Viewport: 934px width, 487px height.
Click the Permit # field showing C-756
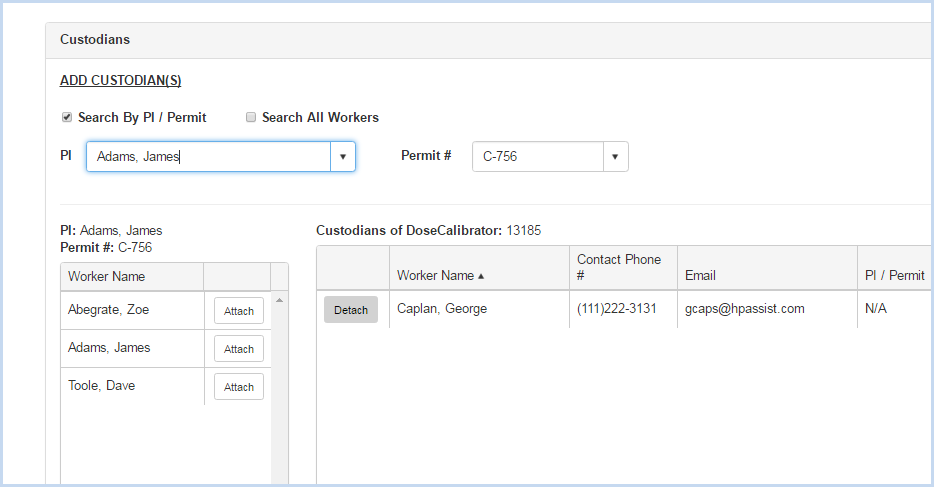538,157
